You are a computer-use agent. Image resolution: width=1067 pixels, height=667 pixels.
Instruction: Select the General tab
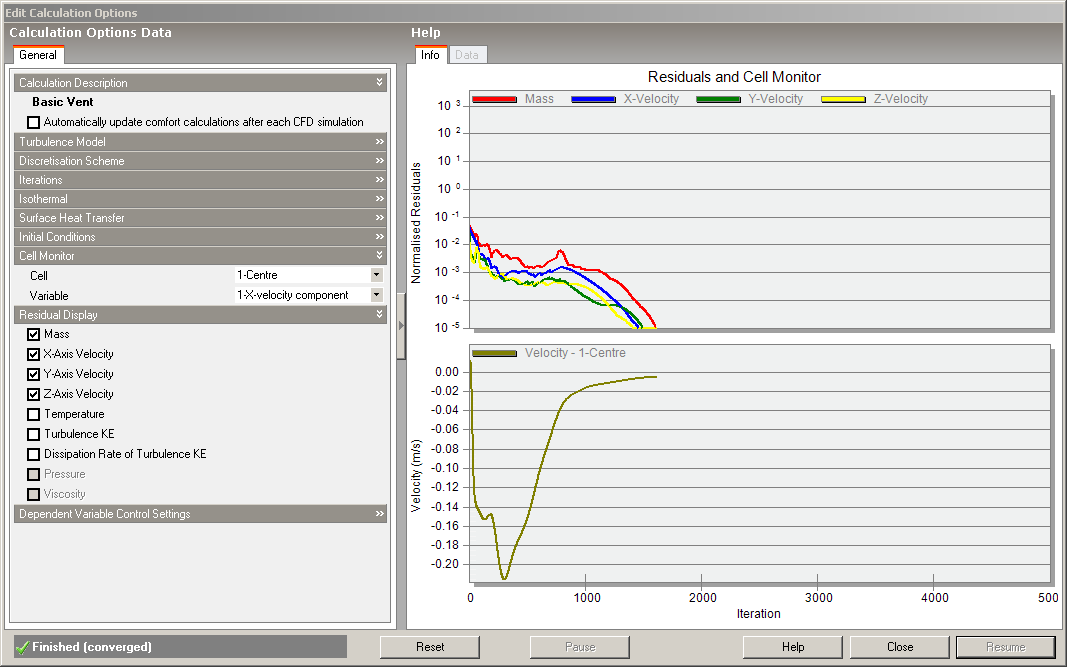[38, 55]
